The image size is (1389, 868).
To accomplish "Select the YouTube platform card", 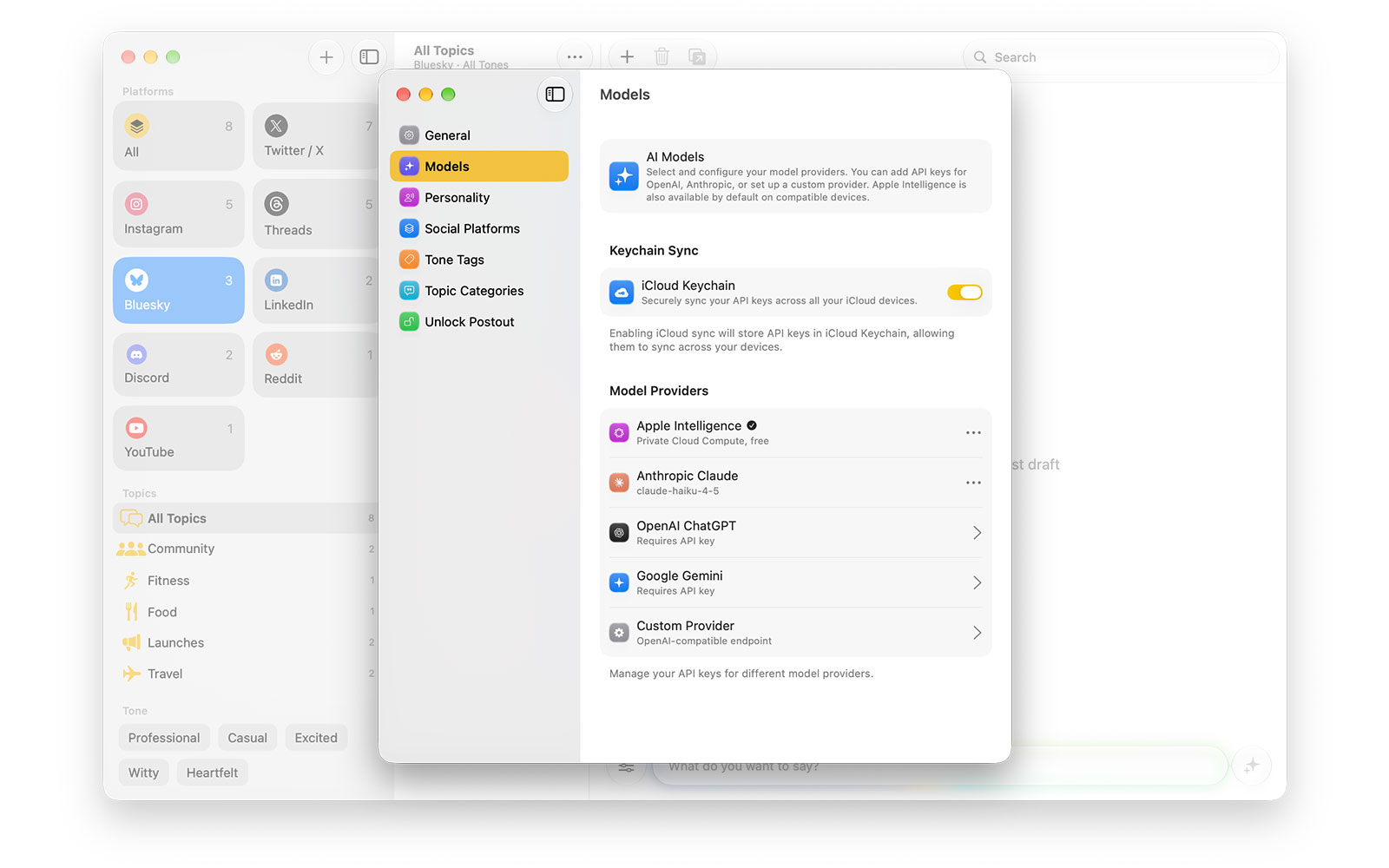I will tap(179, 438).
